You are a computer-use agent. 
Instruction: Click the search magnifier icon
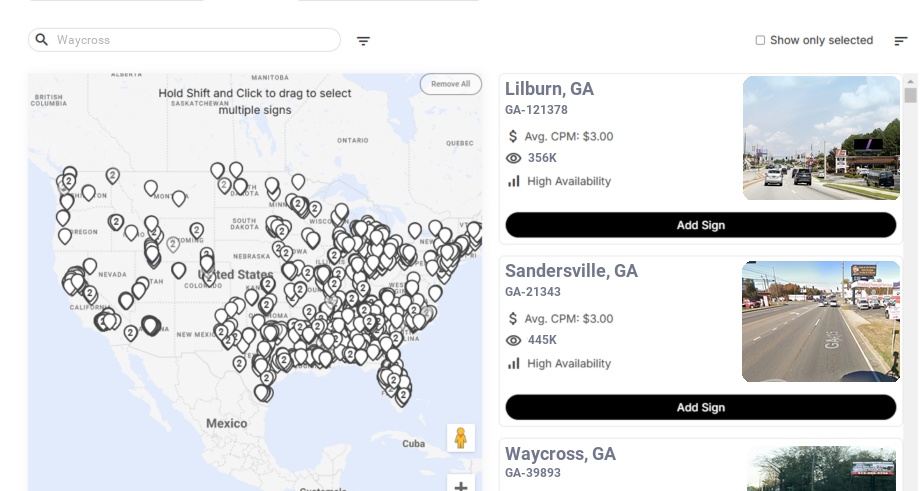42,40
